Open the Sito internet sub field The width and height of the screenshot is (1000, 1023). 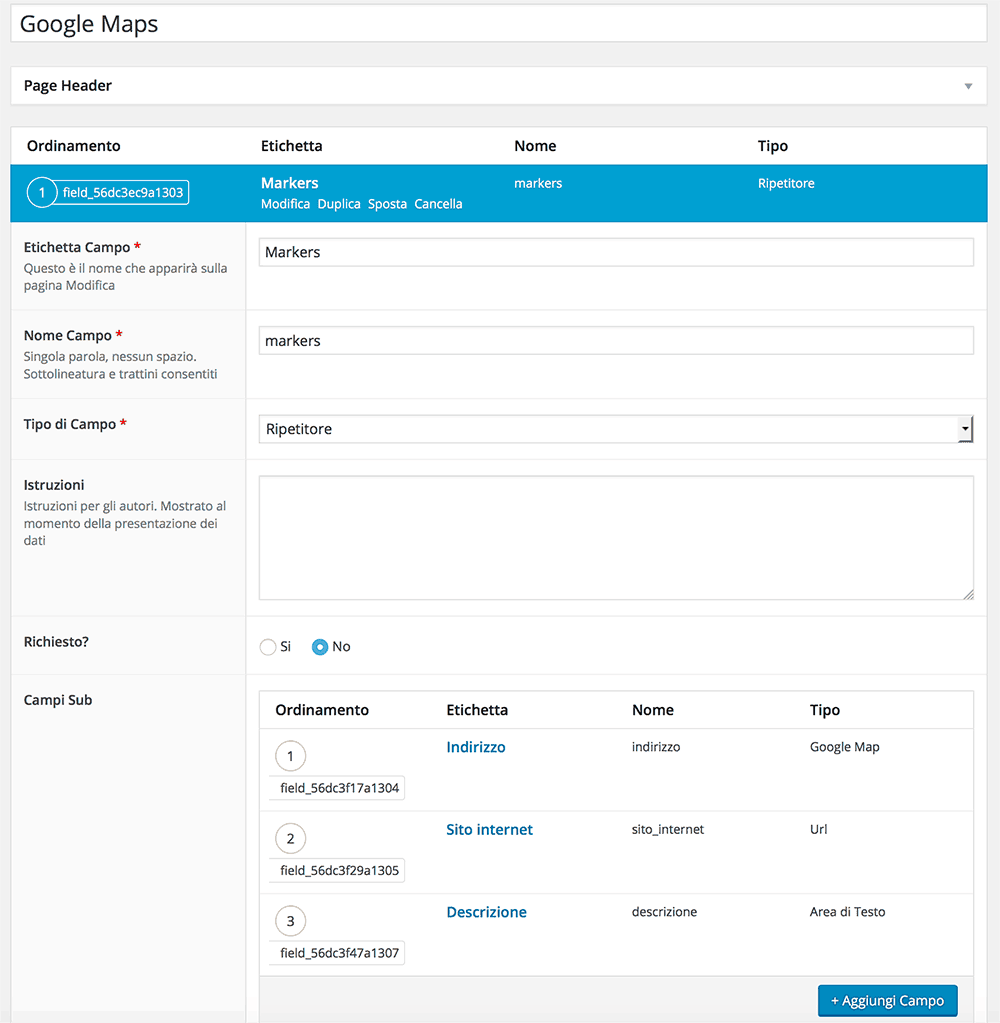tap(489, 830)
